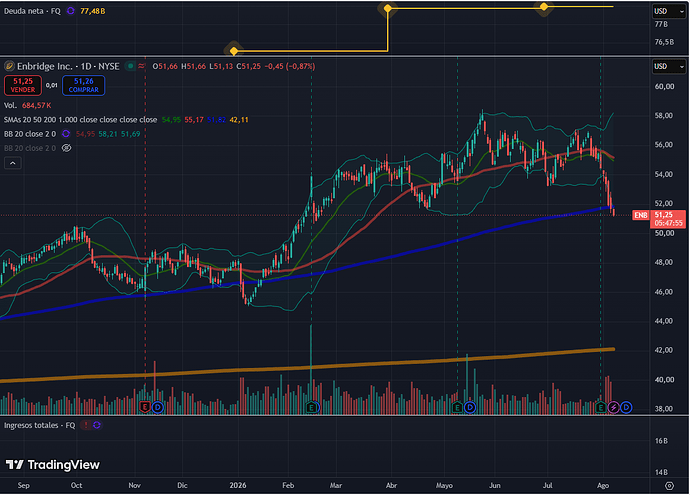Viewport: 690px width, 495px height.
Task: Select the Deuda neta - FQ indicator label
Action: pyautogui.click(x=32, y=11)
